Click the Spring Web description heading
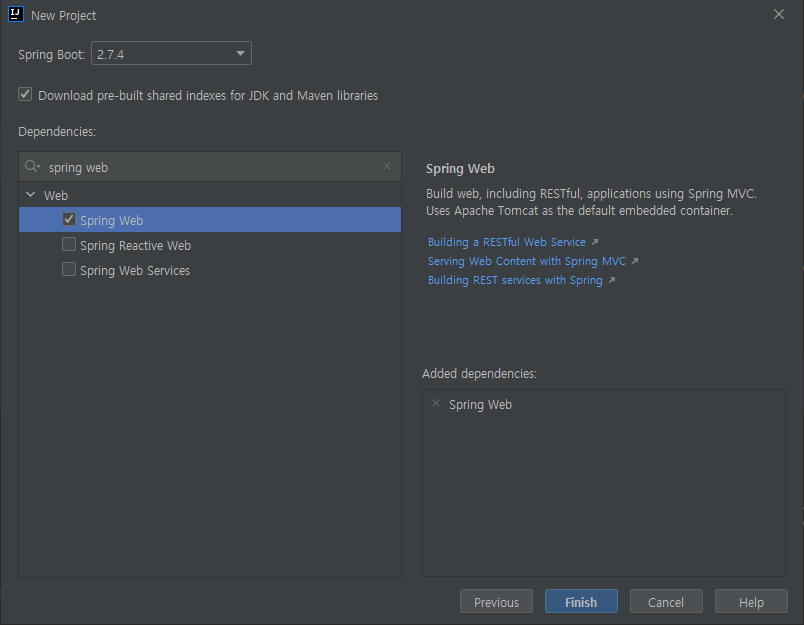This screenshot has height=625, width=804. (x=460, y=169)
